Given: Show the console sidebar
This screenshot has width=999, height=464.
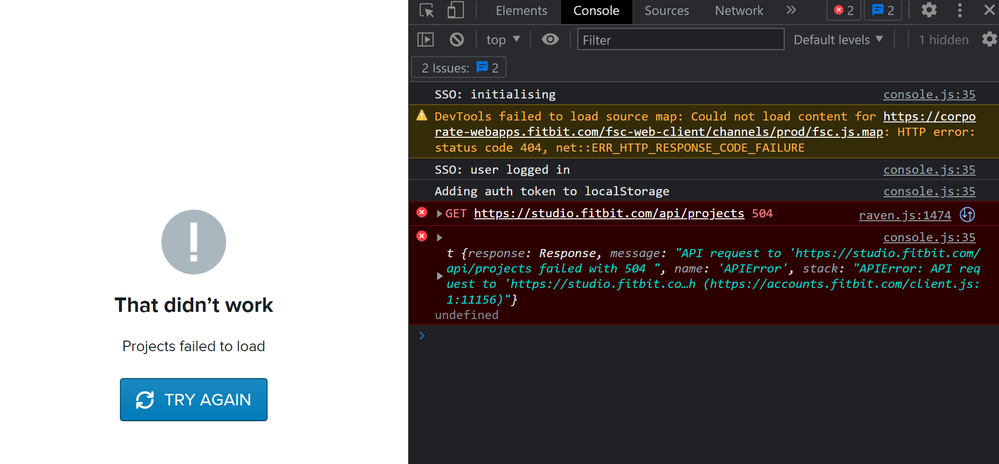Looking at the screenshot, I should click(x=426, y=40).
